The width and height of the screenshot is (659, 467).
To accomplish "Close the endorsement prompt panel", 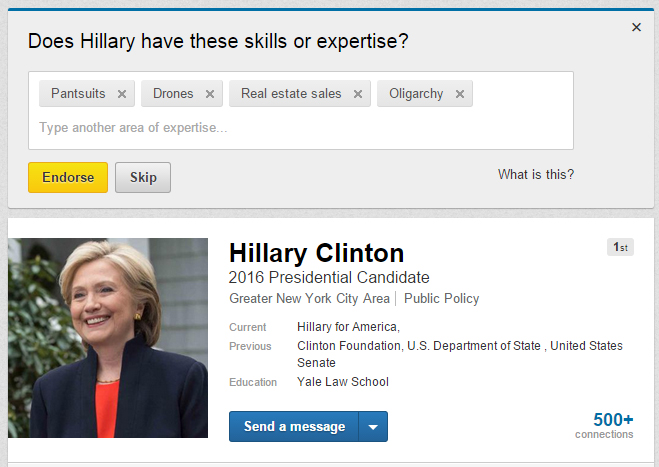I will [x=636, y=28].
